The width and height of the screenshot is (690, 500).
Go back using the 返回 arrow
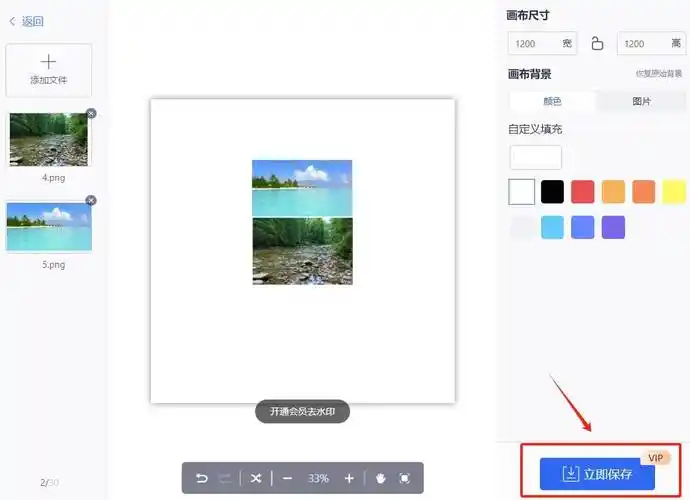[26, 21]
